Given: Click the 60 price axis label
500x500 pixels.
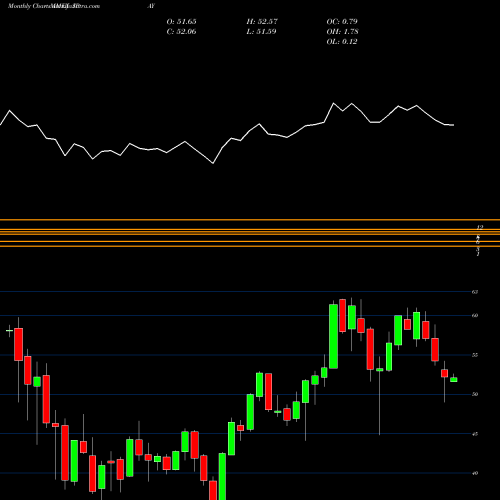Looking at the screenshot, I should point(475,315).
